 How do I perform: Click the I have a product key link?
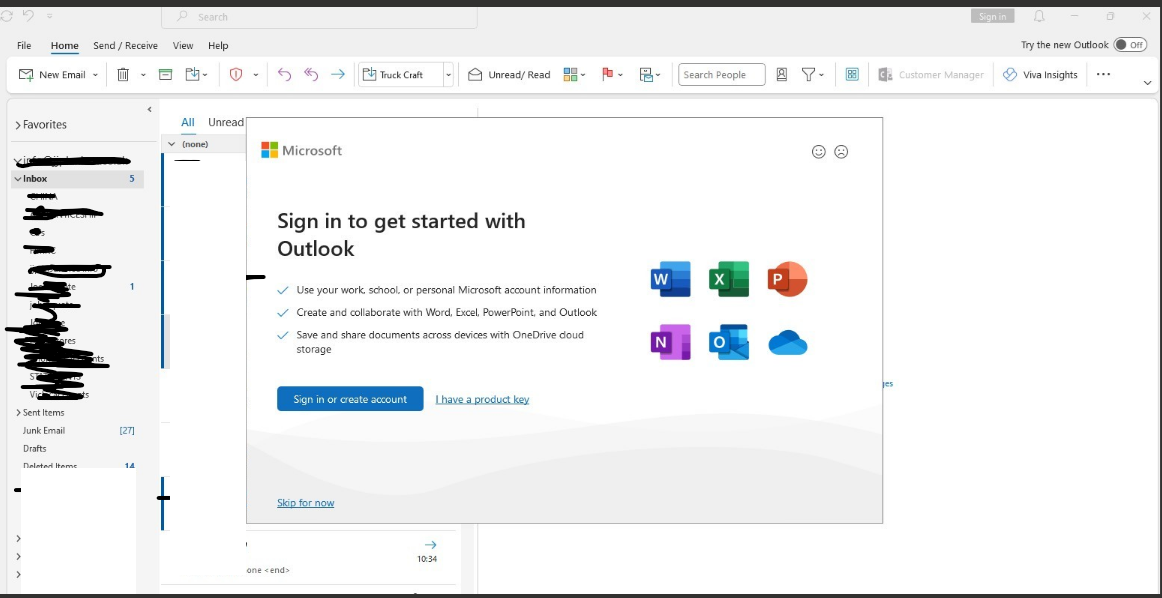(482, 399)
